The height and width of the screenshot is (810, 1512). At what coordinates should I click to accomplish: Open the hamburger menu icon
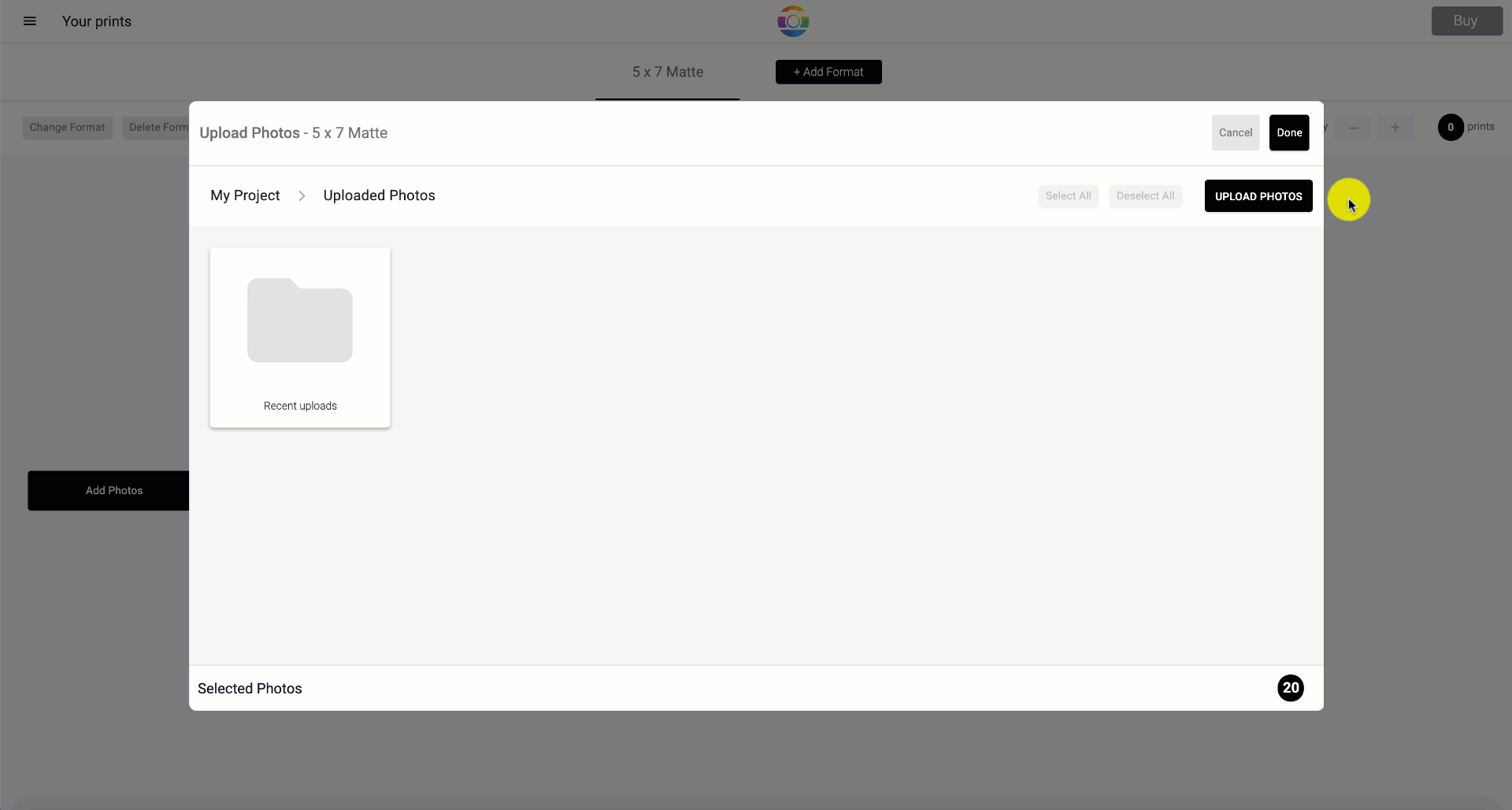(x=30, y=21)
